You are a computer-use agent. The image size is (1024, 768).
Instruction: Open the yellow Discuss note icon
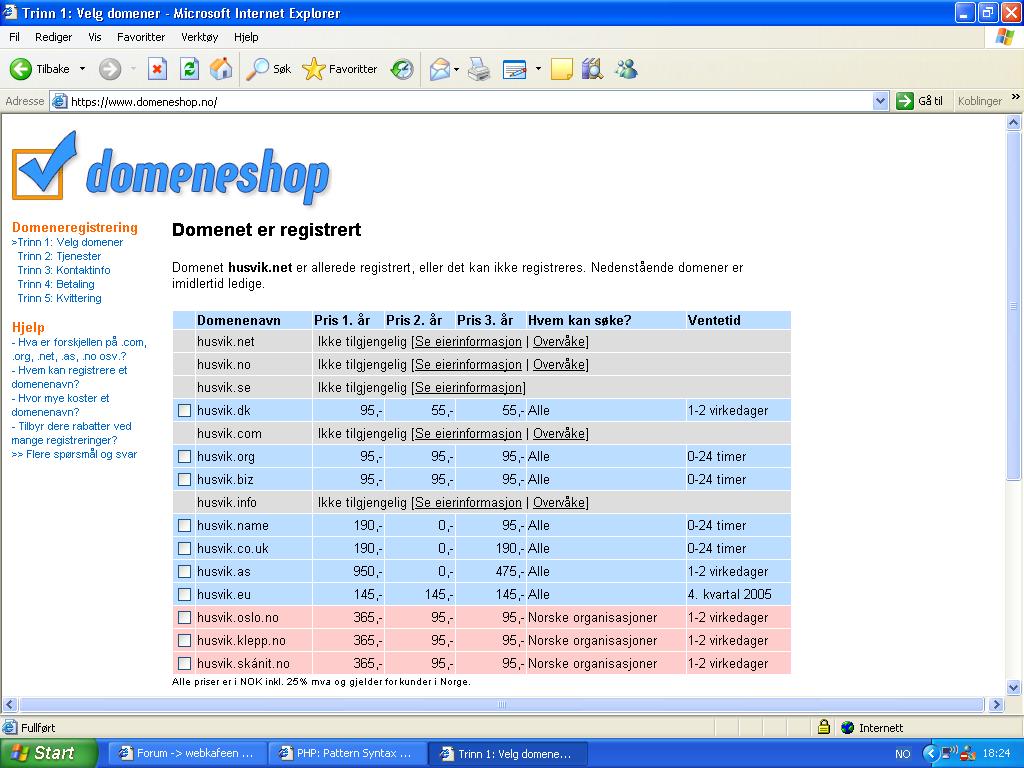(x=562, y=69)
